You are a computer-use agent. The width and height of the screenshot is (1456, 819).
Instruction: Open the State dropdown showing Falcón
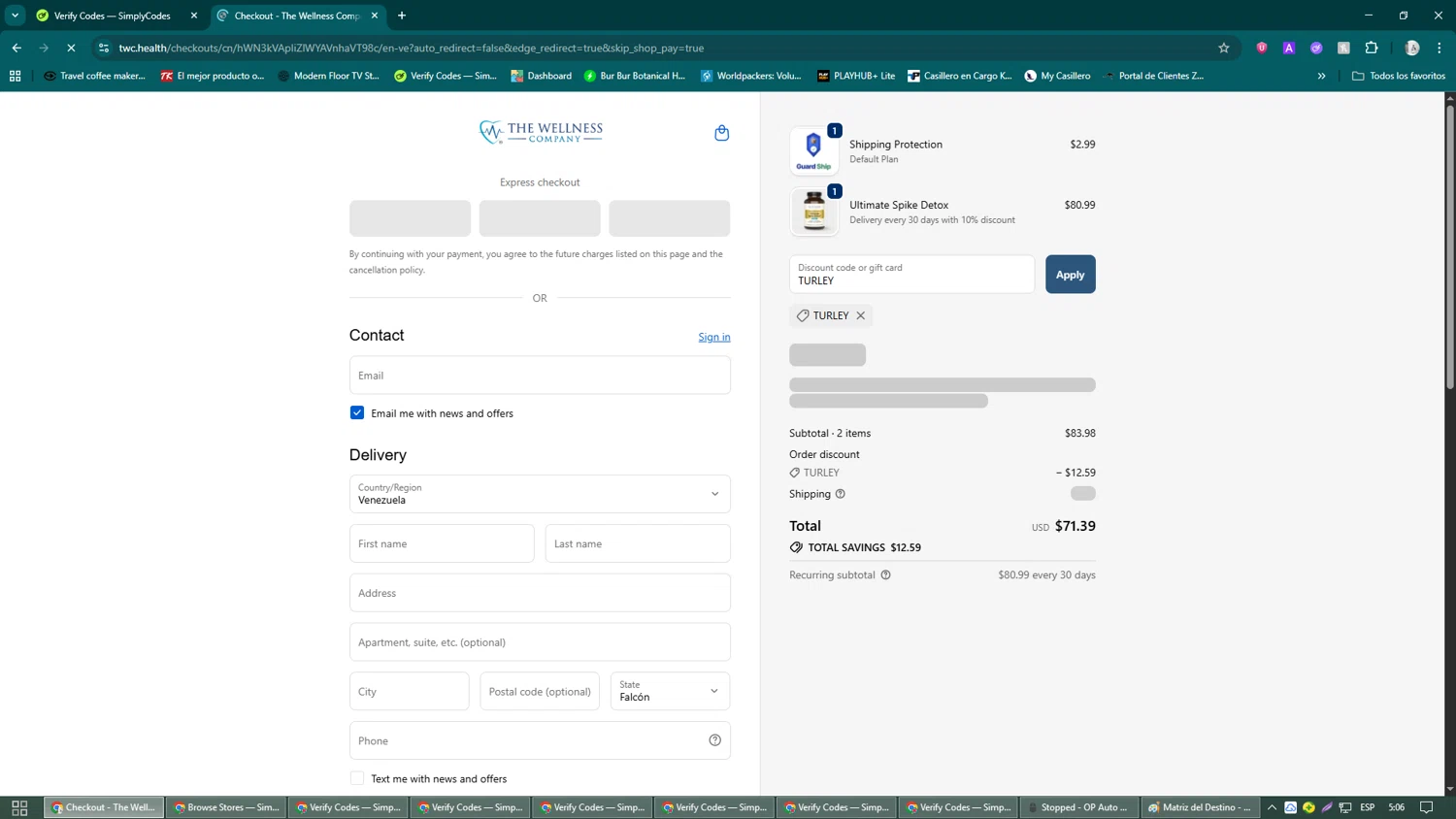pos(670,691)
